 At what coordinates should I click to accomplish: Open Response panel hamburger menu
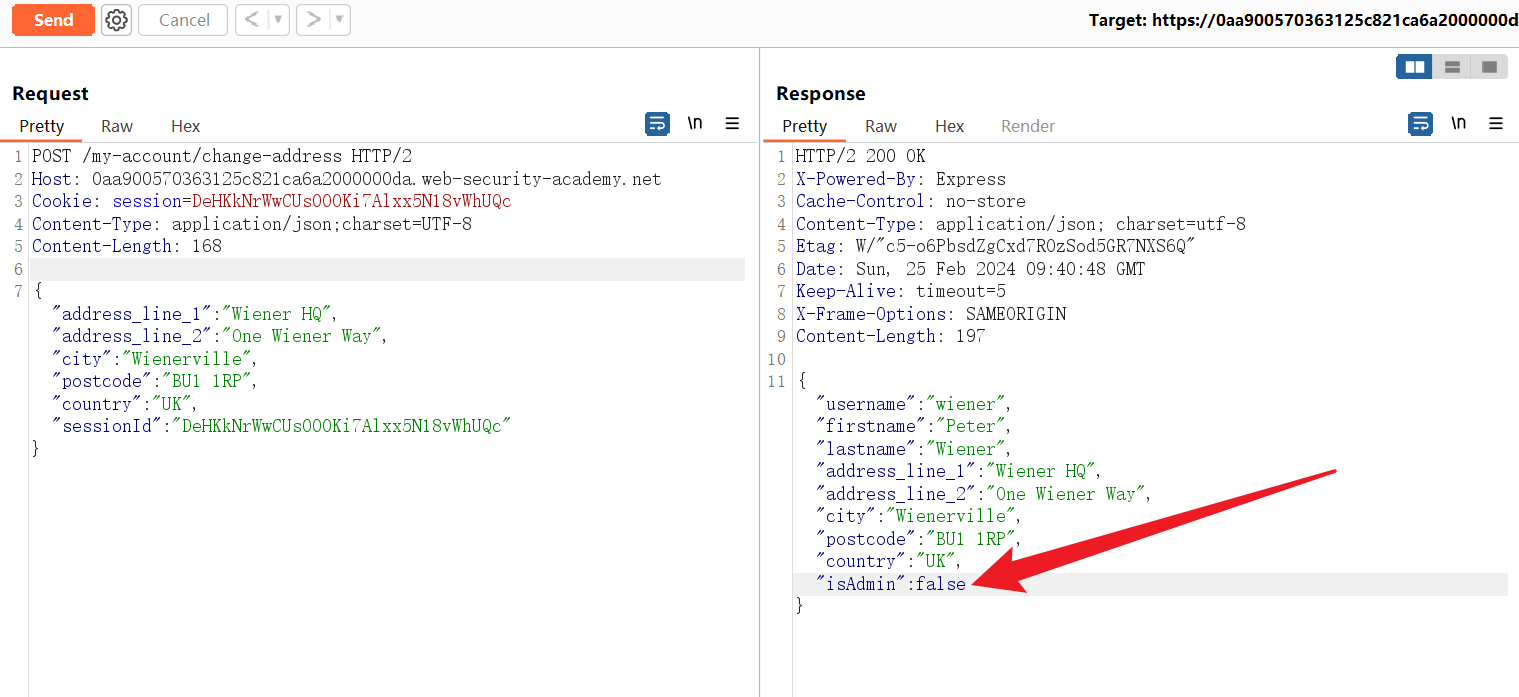coord(1496,124)
